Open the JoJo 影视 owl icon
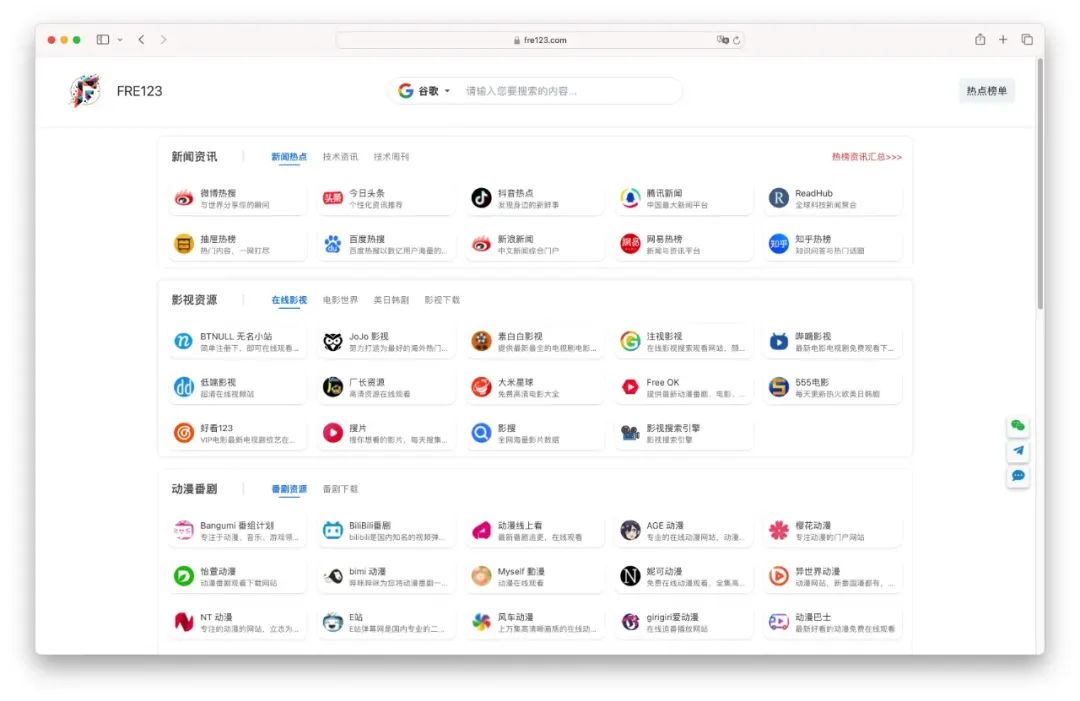This screenshot has height=701, width=1080. tap(333, 342)
